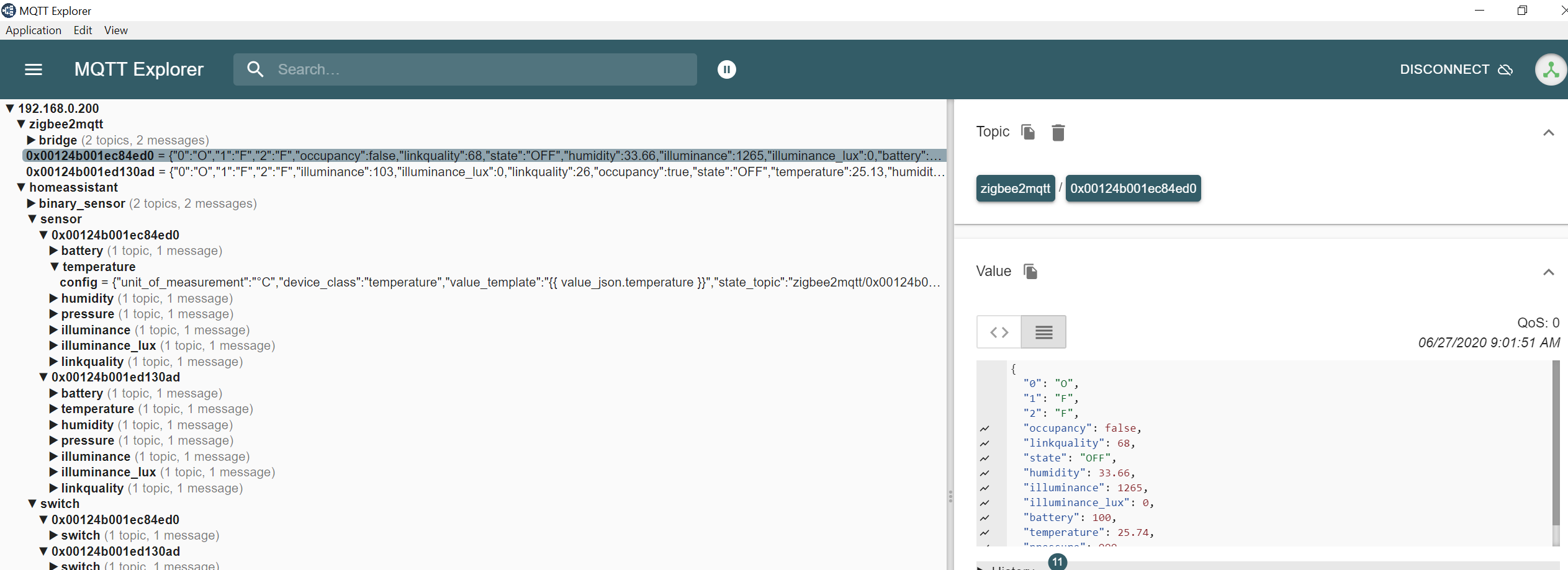The width and height of the screenshot is (1568, 570).
Task: Click the search magnifier icon
Action: (255, 69)
